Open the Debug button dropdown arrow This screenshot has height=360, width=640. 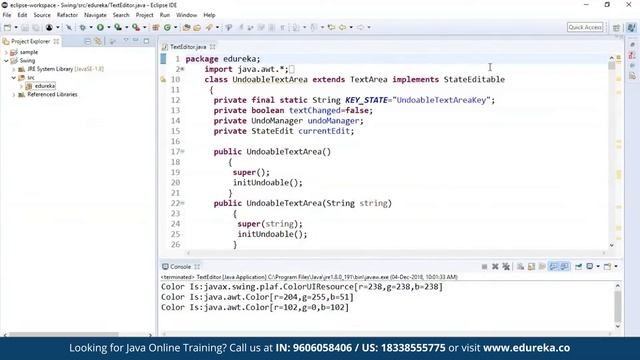click(91, 27)
